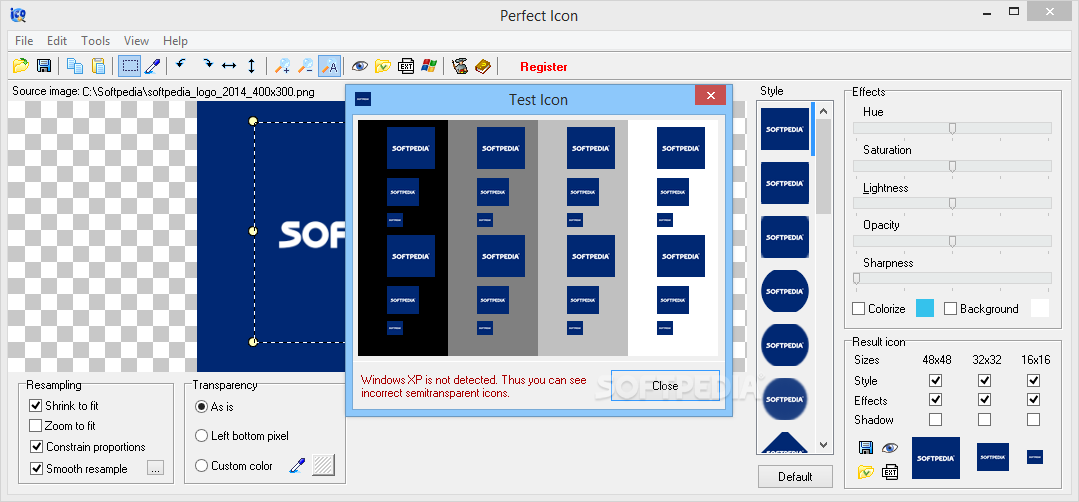
Task: Click the Style list down arrow
Action: (x=824, y=445)
